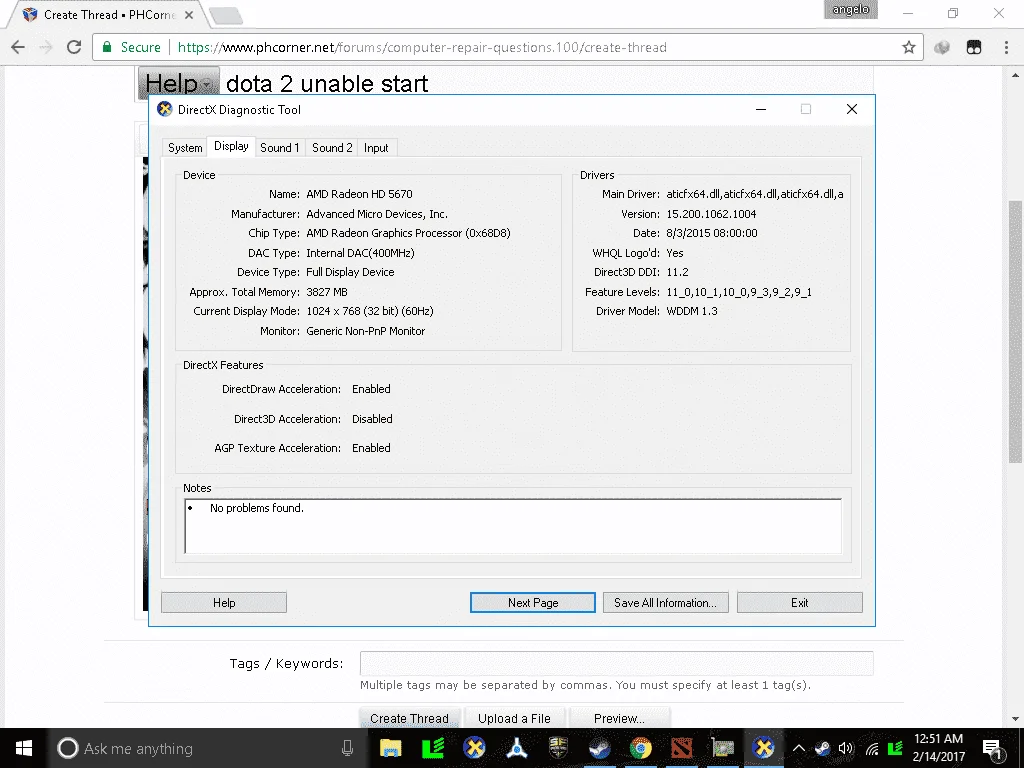Screen dimensions: 1024x768
Task: Open the Wi-Fi network tray icon
Action: pyautogui.click(x=871, y=748)
